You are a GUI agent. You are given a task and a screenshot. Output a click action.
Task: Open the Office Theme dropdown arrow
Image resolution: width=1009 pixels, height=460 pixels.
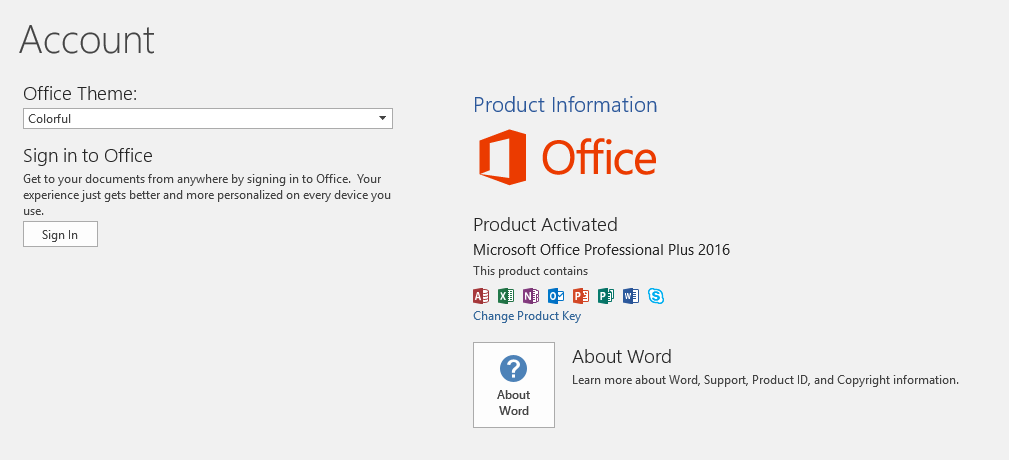(382, 118)
